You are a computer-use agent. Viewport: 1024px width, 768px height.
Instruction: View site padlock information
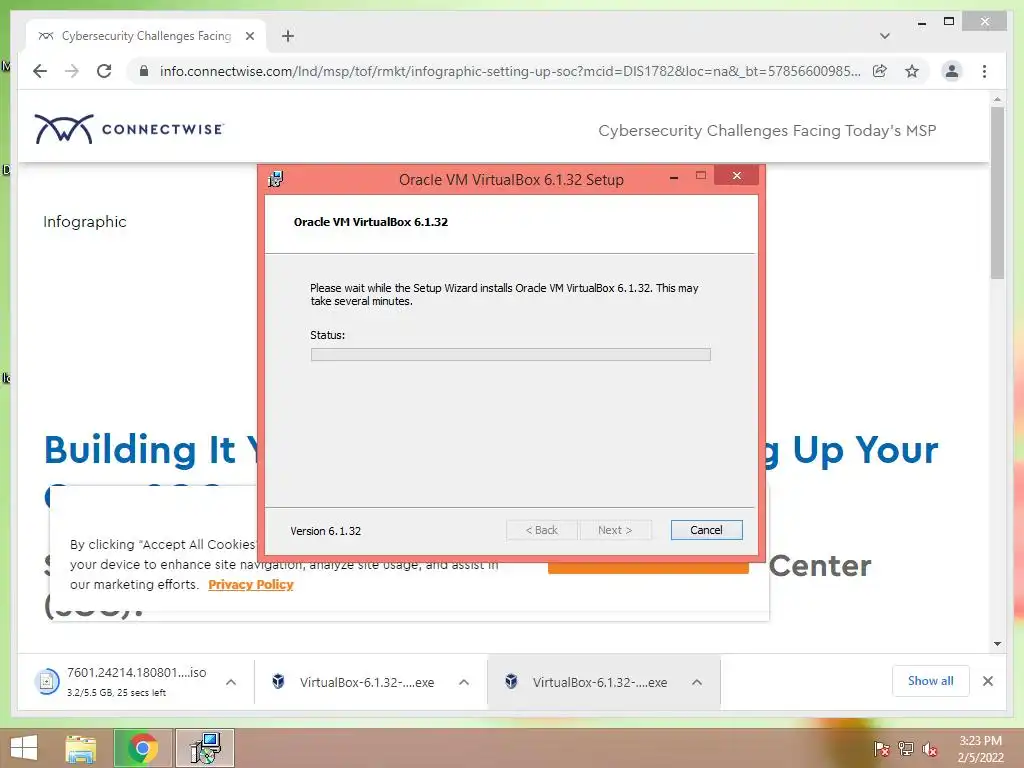point(144,71)
